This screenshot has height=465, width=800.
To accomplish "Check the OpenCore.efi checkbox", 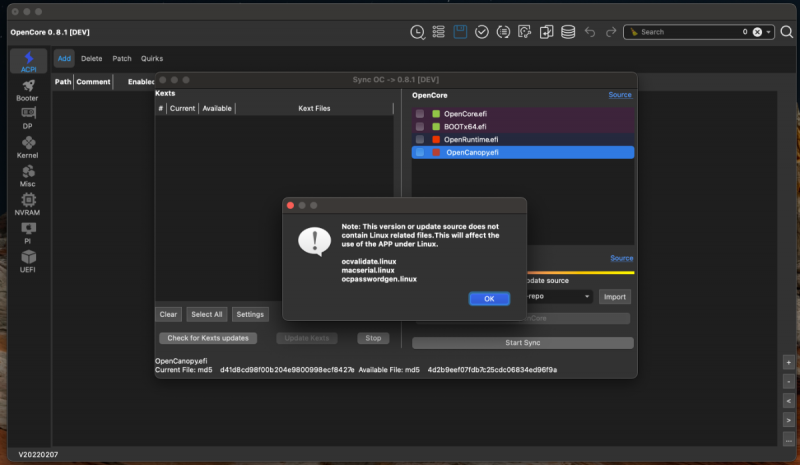I will coord(420,114).
